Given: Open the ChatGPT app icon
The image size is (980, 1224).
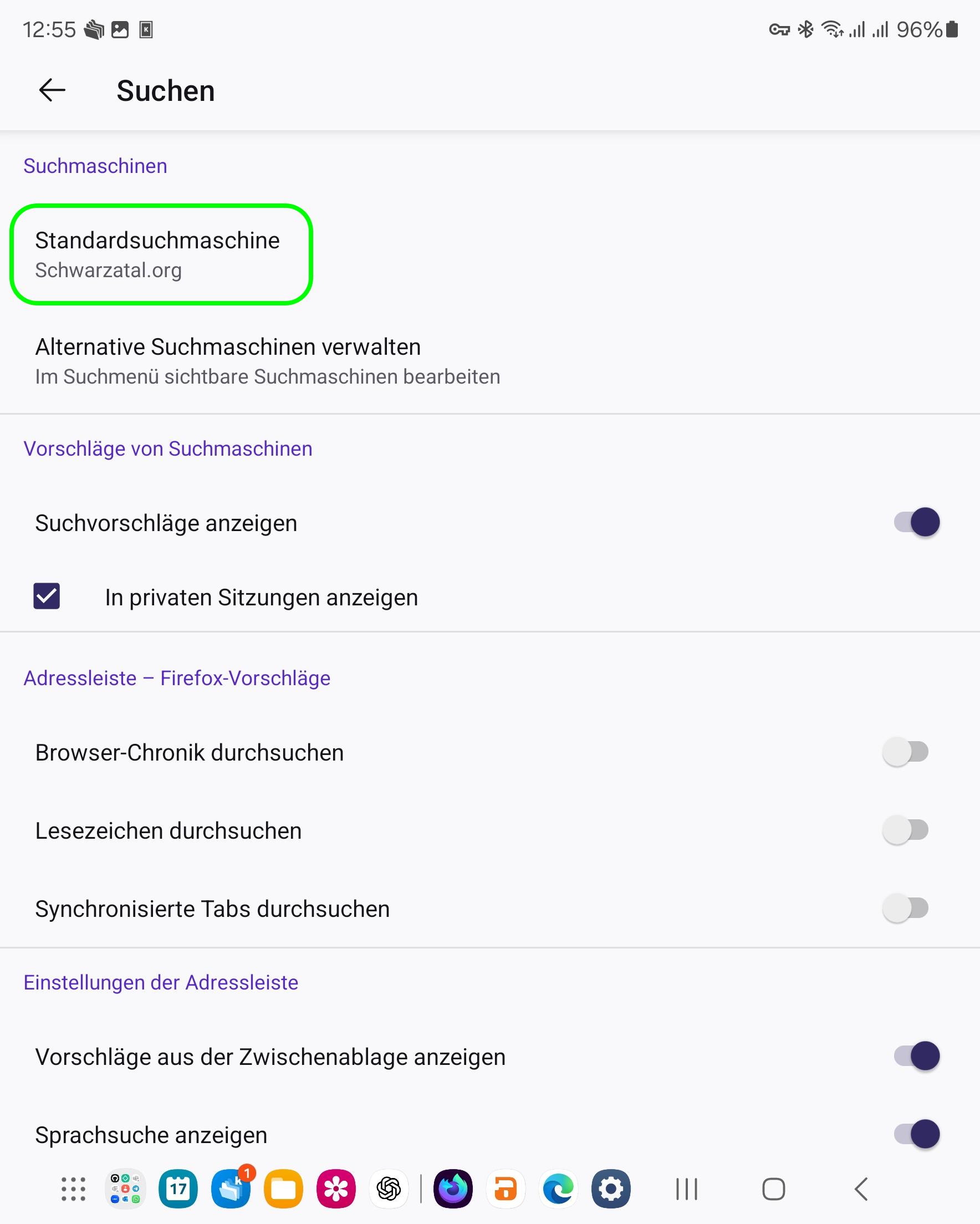Looking at the screenshot, I should coord(389,1189).
